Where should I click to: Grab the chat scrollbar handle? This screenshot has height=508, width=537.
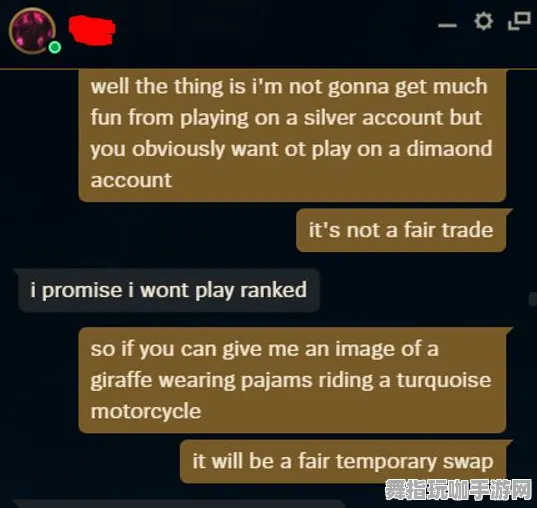pos(533,299)
